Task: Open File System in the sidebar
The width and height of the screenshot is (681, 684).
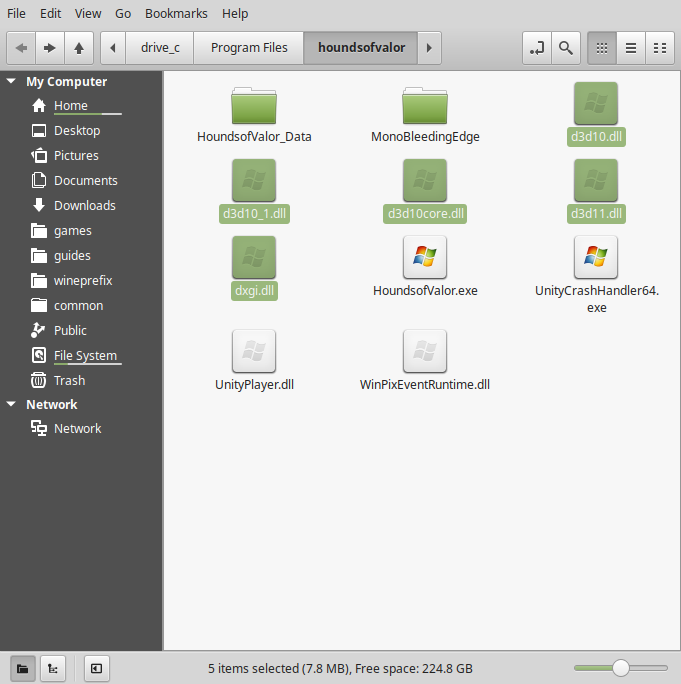Action: [x=81, y=356]
